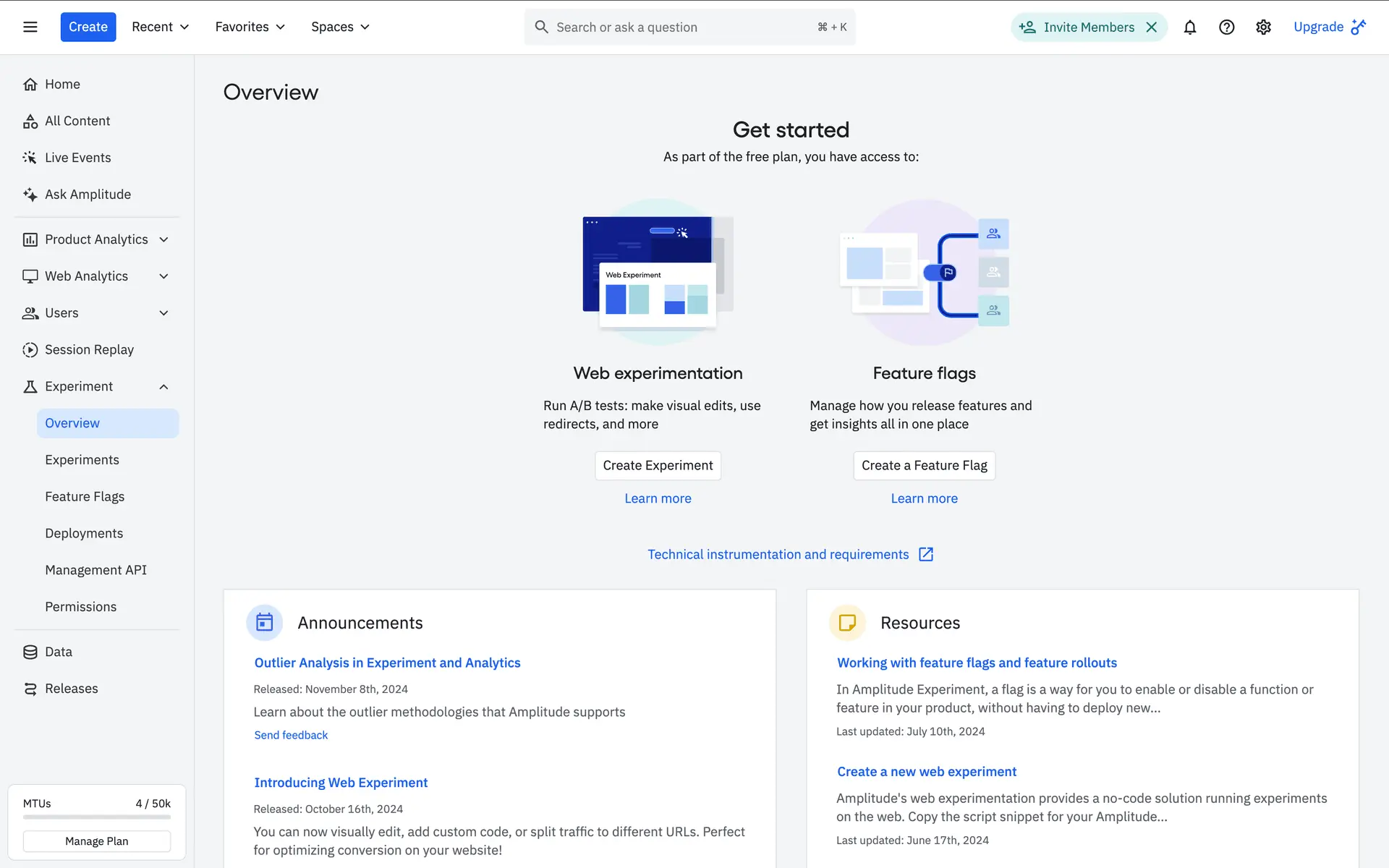Expand the Web Analytics section
Screen dimensions: 1389x868
tap(163, 276)
